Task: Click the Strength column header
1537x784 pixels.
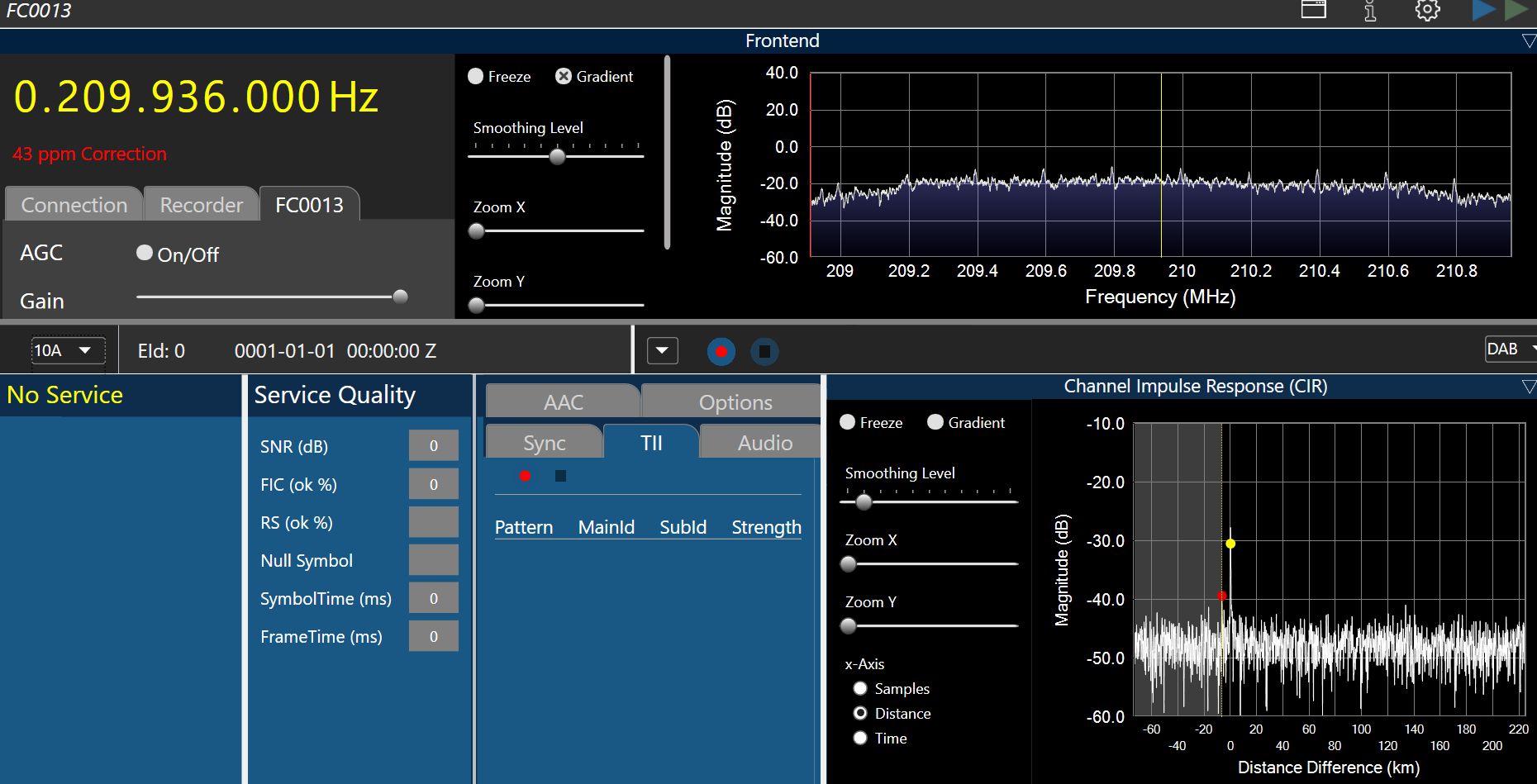Action: (x=765, y=527)
